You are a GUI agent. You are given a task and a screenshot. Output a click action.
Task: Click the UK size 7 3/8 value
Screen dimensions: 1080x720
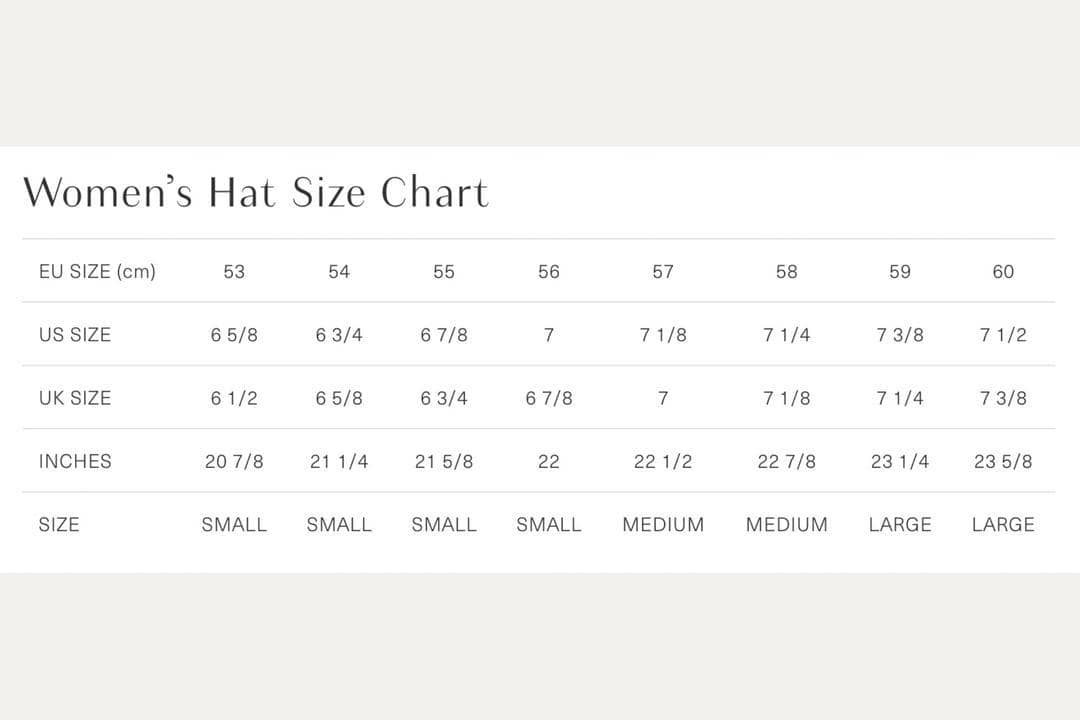point(1003,398)
